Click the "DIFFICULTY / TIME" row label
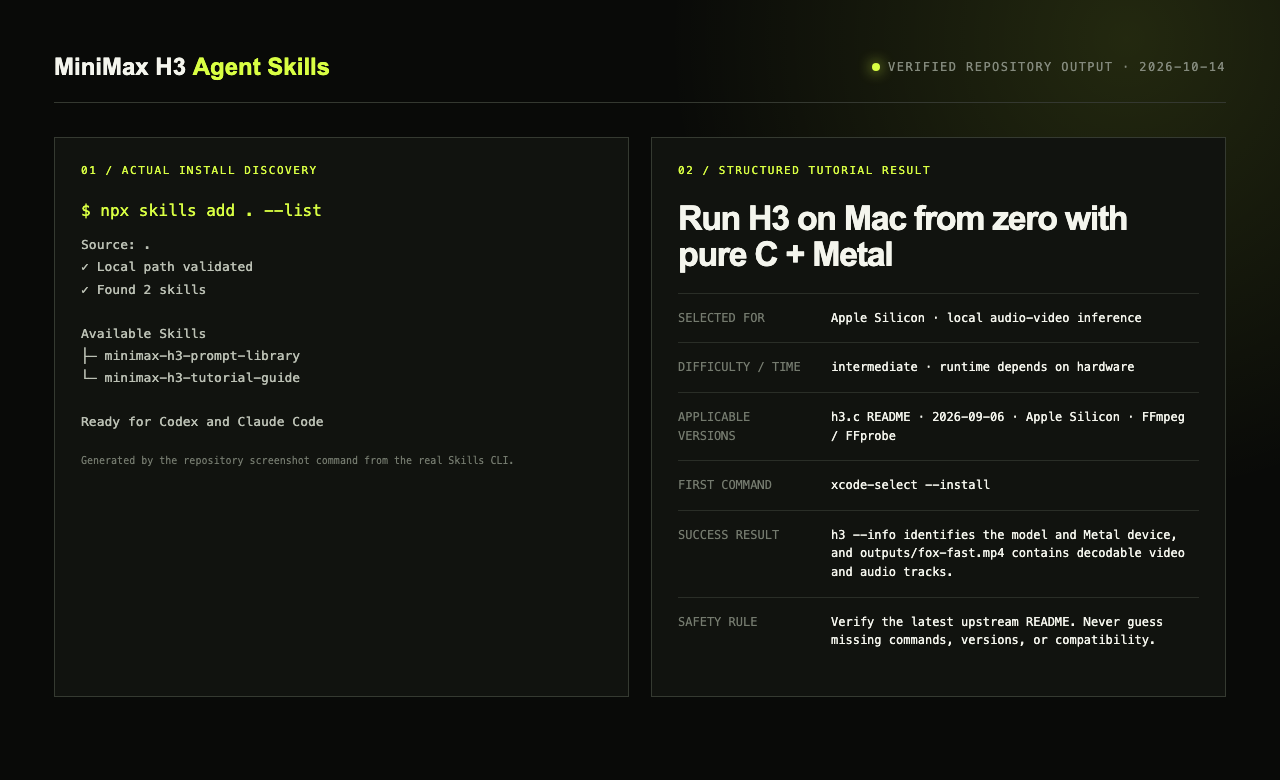The width and height of the screenshot is (1280, 780). pos(739,367)
